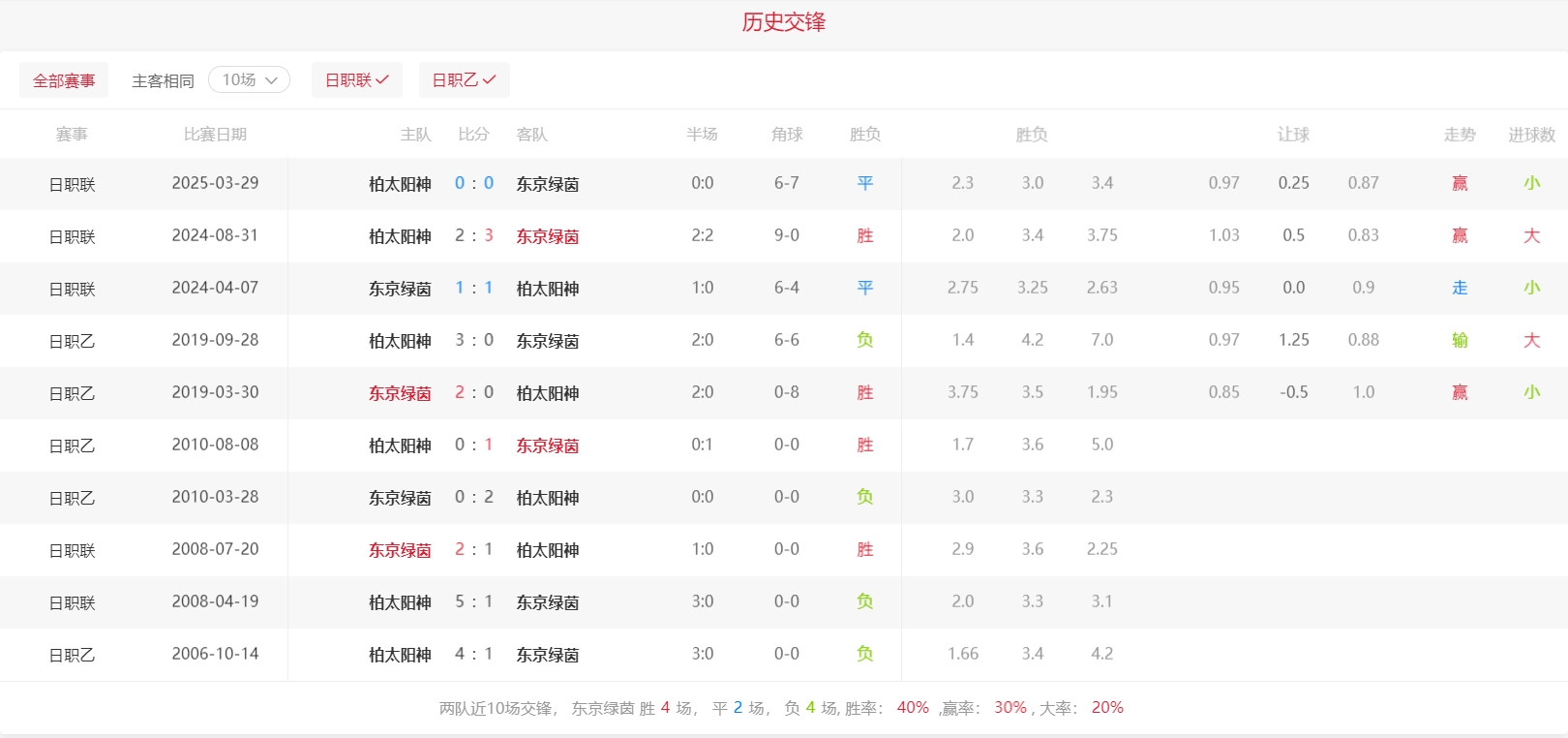Open 柏太阳神 in the 2025-03-29 row
This screenshot has width=1568, height=738.
coord(399,184)
